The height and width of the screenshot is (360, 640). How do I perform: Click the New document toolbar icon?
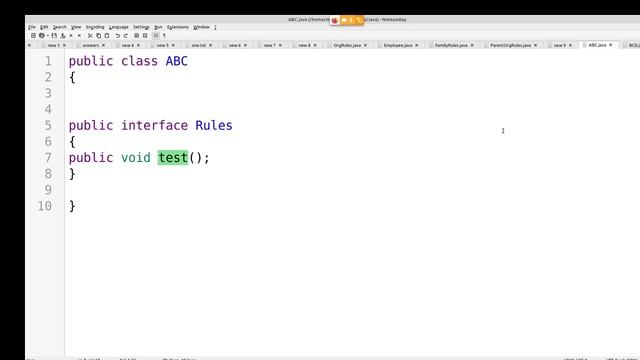click(x=33, y=36)
